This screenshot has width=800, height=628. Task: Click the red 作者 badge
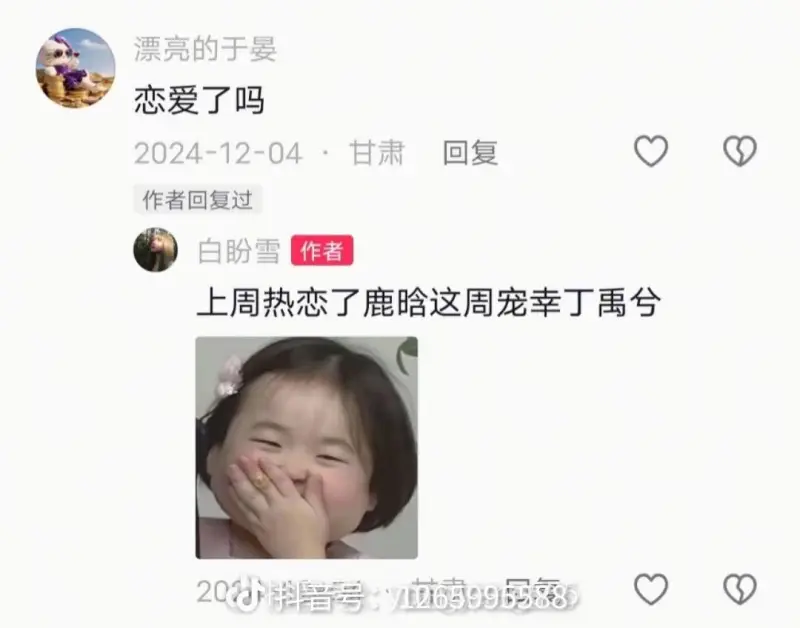322,250
